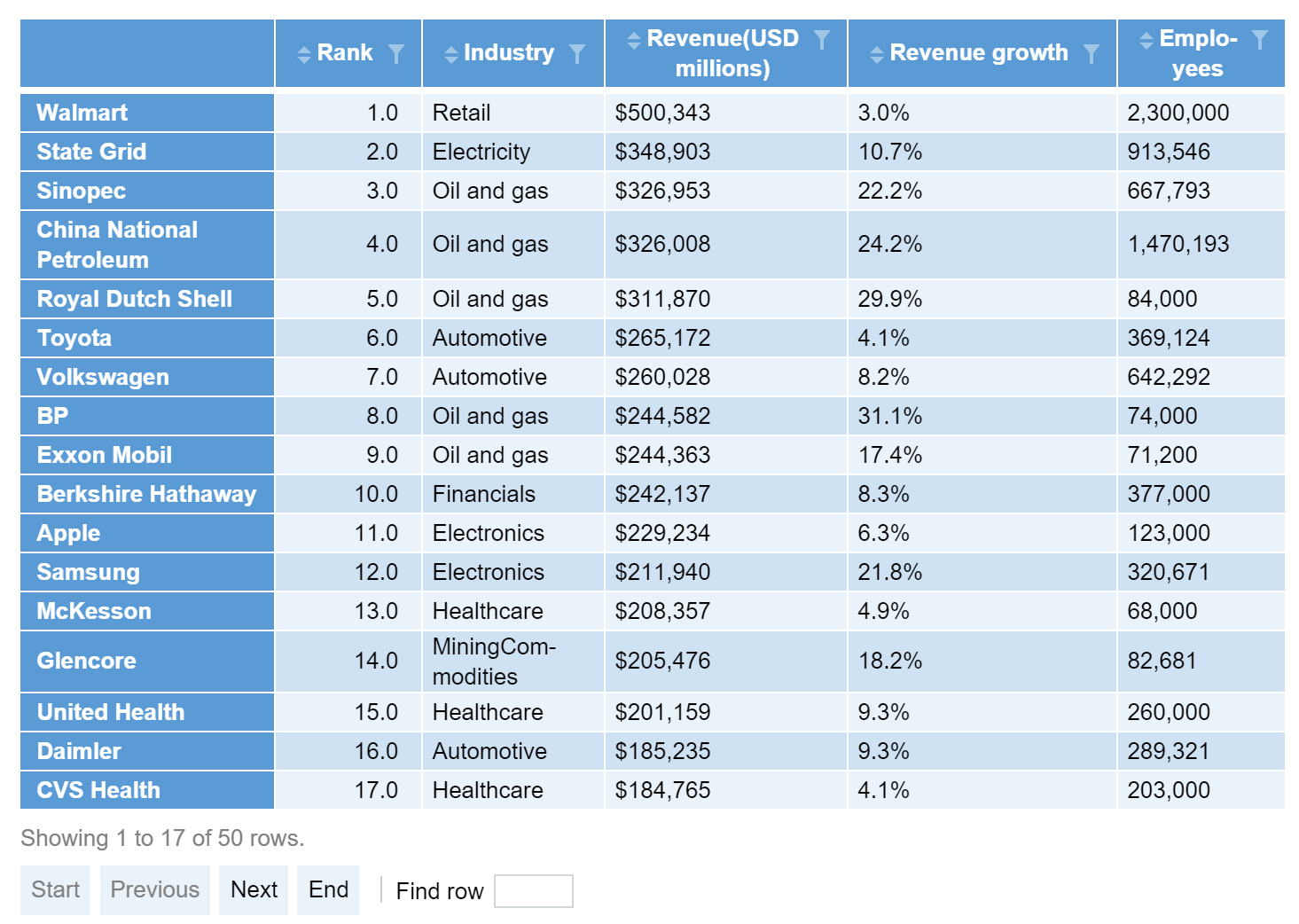Select the Glencore row header
Viewport: 1299px width, 924px height.
(x=147, y=662)
